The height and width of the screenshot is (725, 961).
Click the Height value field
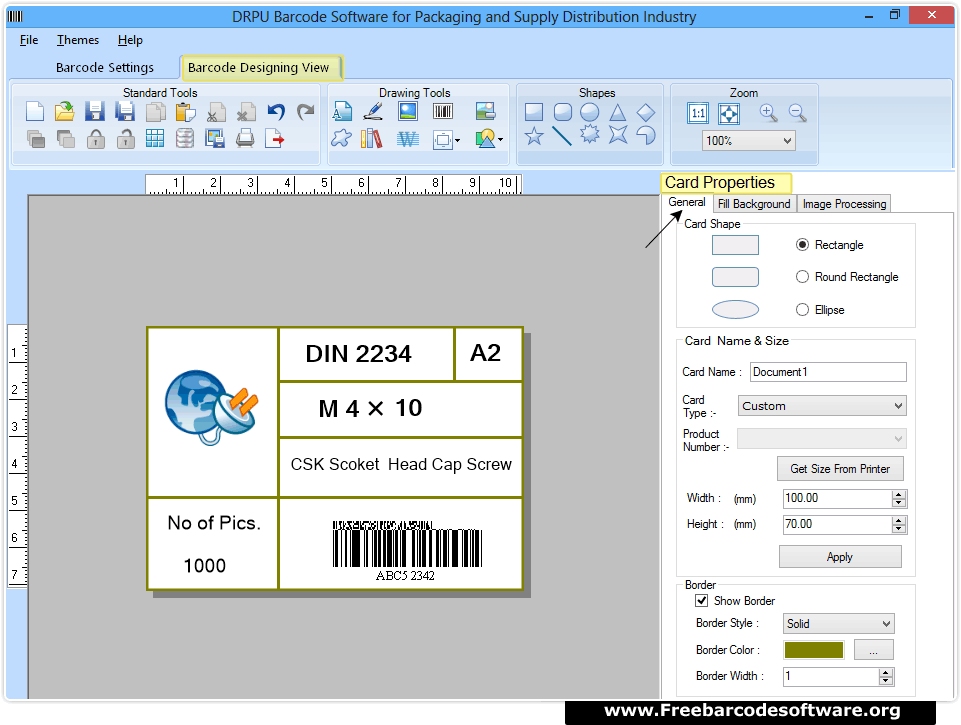pos(837,524)
